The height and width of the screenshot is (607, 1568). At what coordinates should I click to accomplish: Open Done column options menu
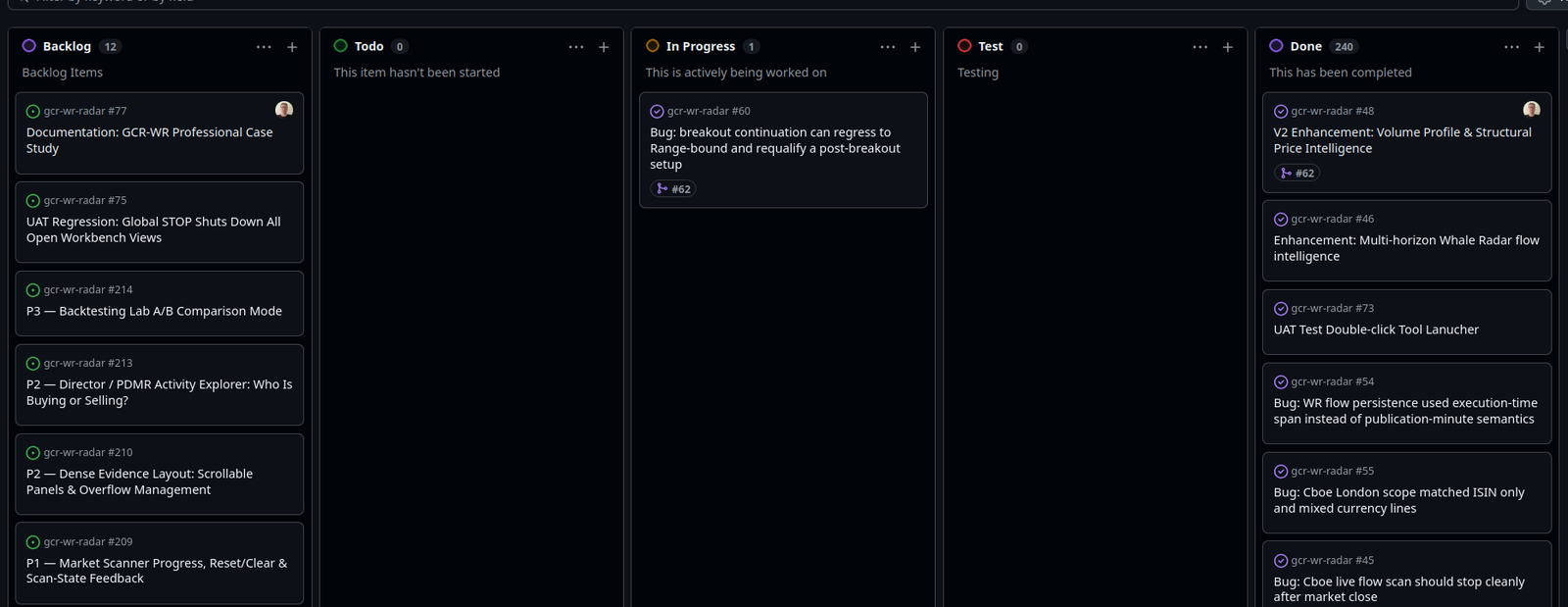1511,47
